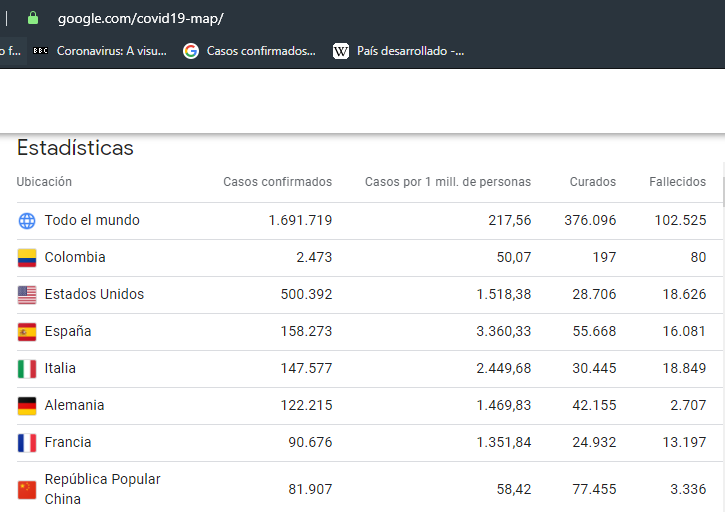Image resolution: width=725 pixels, height=512 pixels.
Task: Select the Colombia row label
Action: (x=75, y=257)
